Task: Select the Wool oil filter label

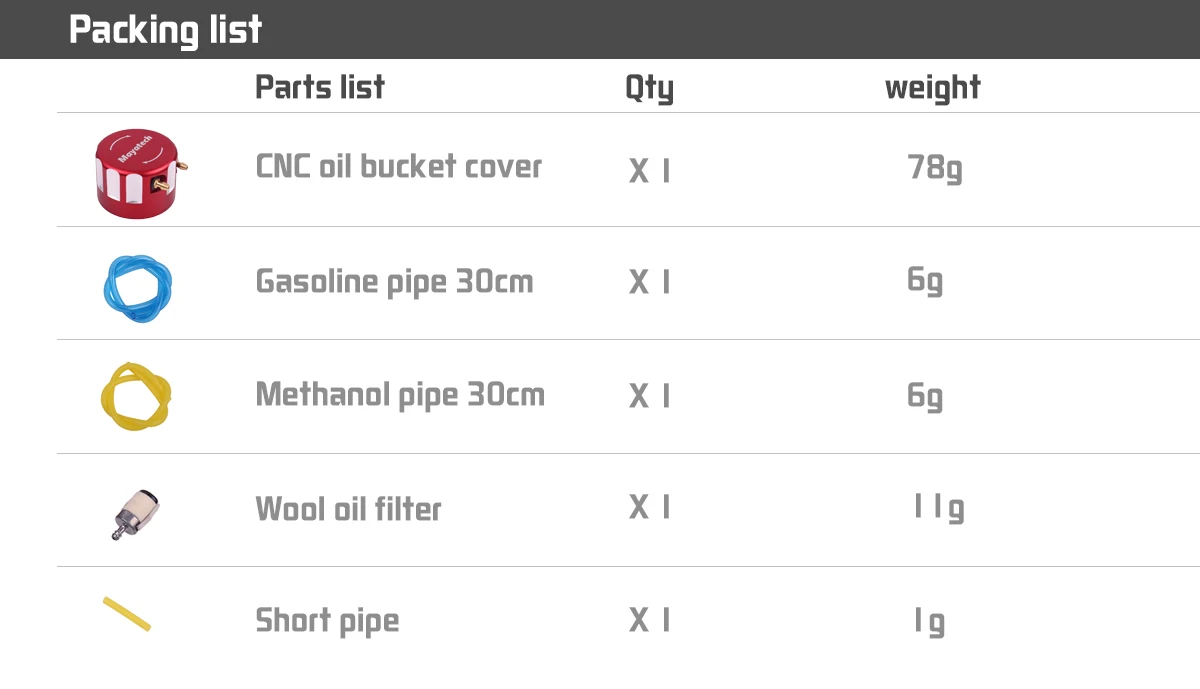Action: (348, 509)
